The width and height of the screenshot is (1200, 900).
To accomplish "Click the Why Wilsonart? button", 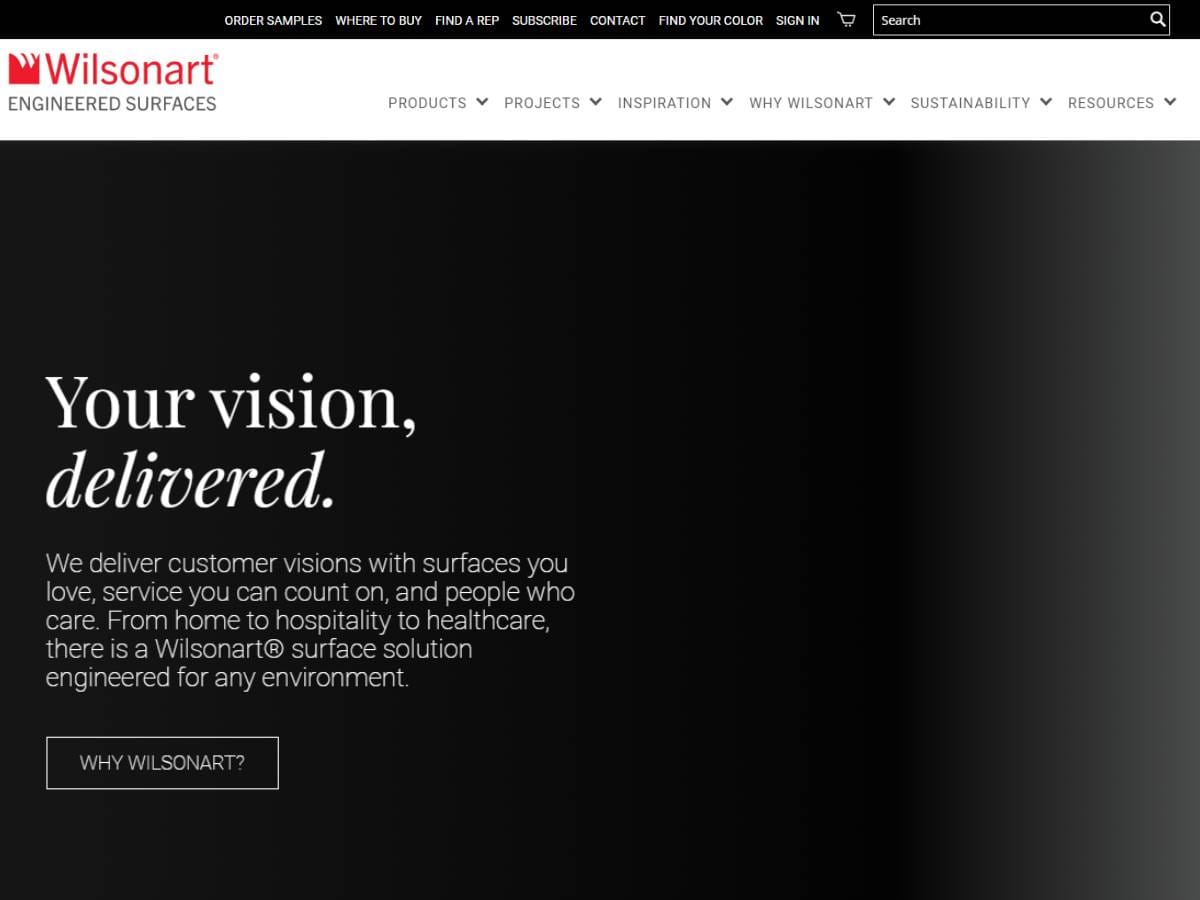I will click(162, 763).
